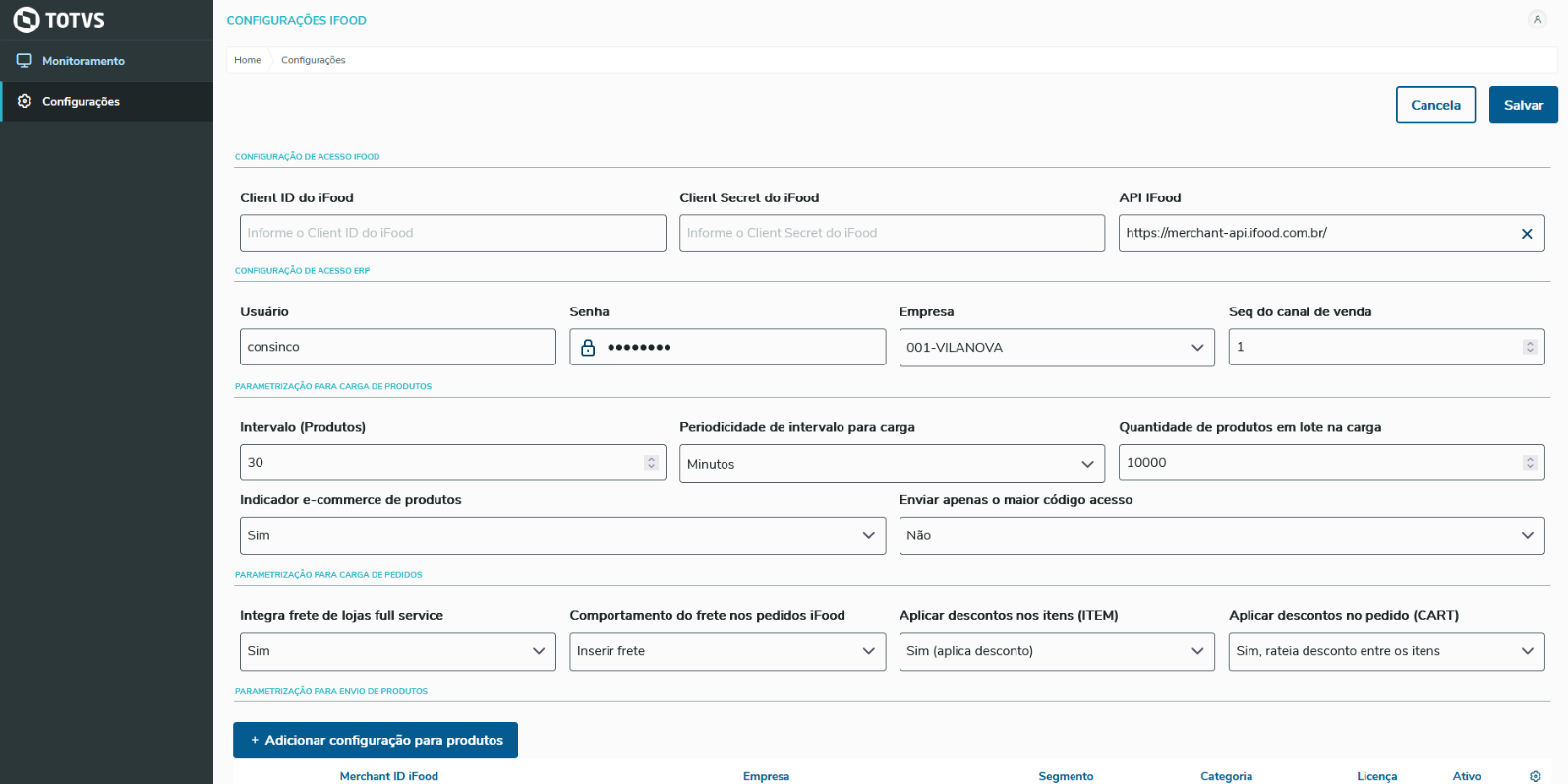
Task: Click stepper arrows of Quantidade de produtos em lote
Action: pos(1530,463)
